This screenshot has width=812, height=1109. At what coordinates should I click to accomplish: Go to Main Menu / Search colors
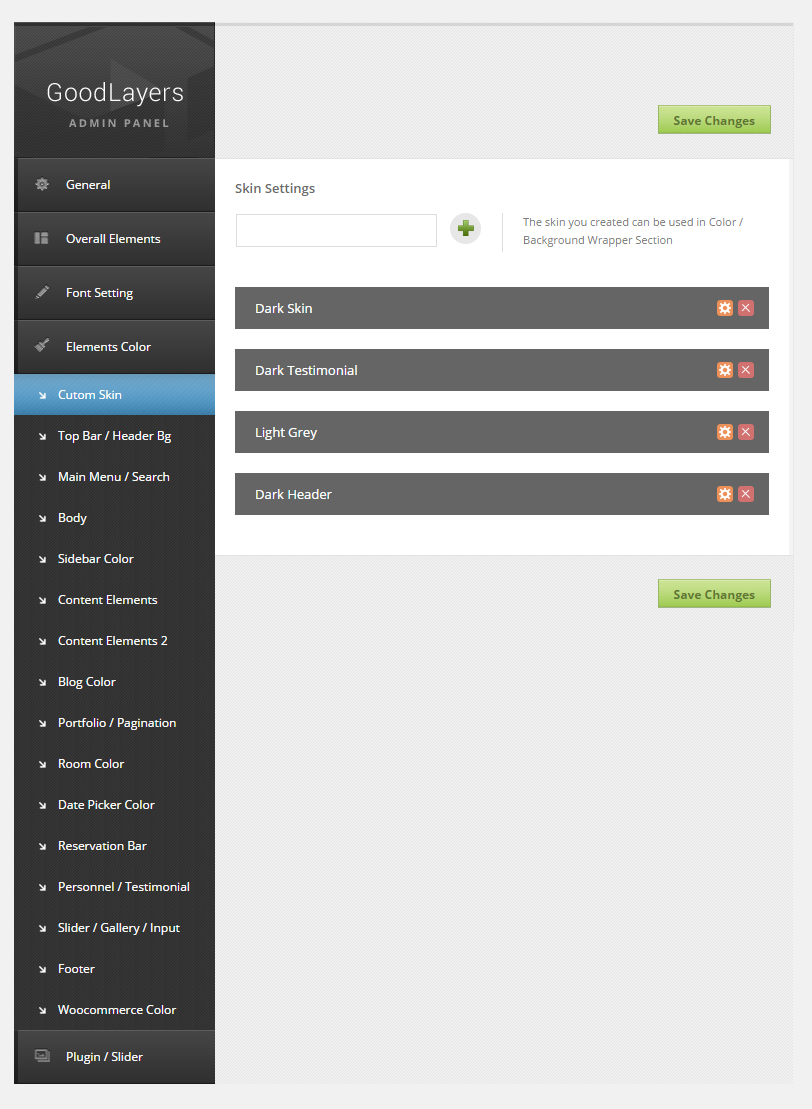(115, 477)
